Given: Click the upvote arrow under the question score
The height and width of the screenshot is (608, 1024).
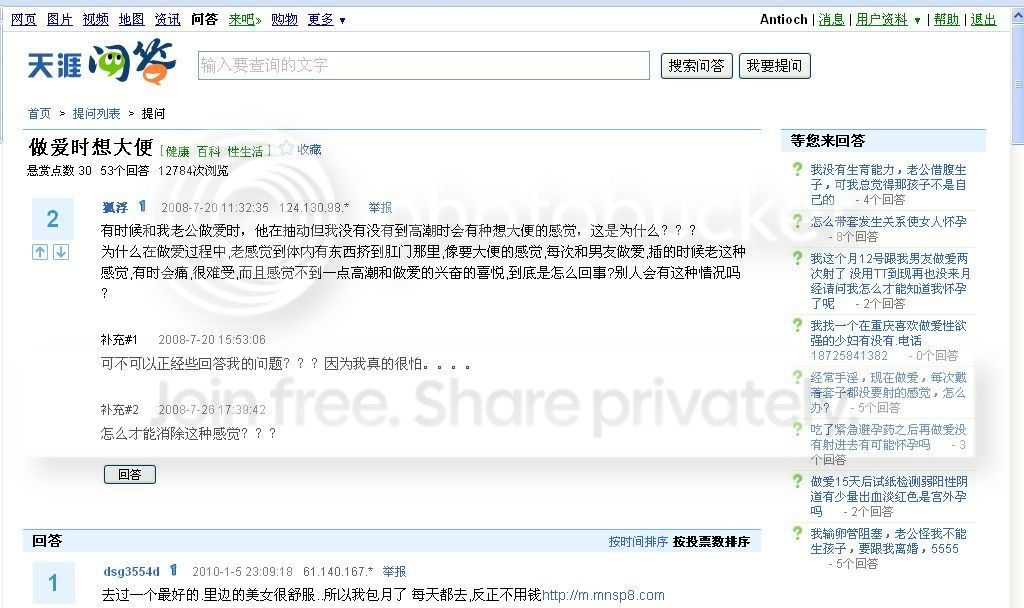Looking at the screenshot, I should click(x=40, y=252).
